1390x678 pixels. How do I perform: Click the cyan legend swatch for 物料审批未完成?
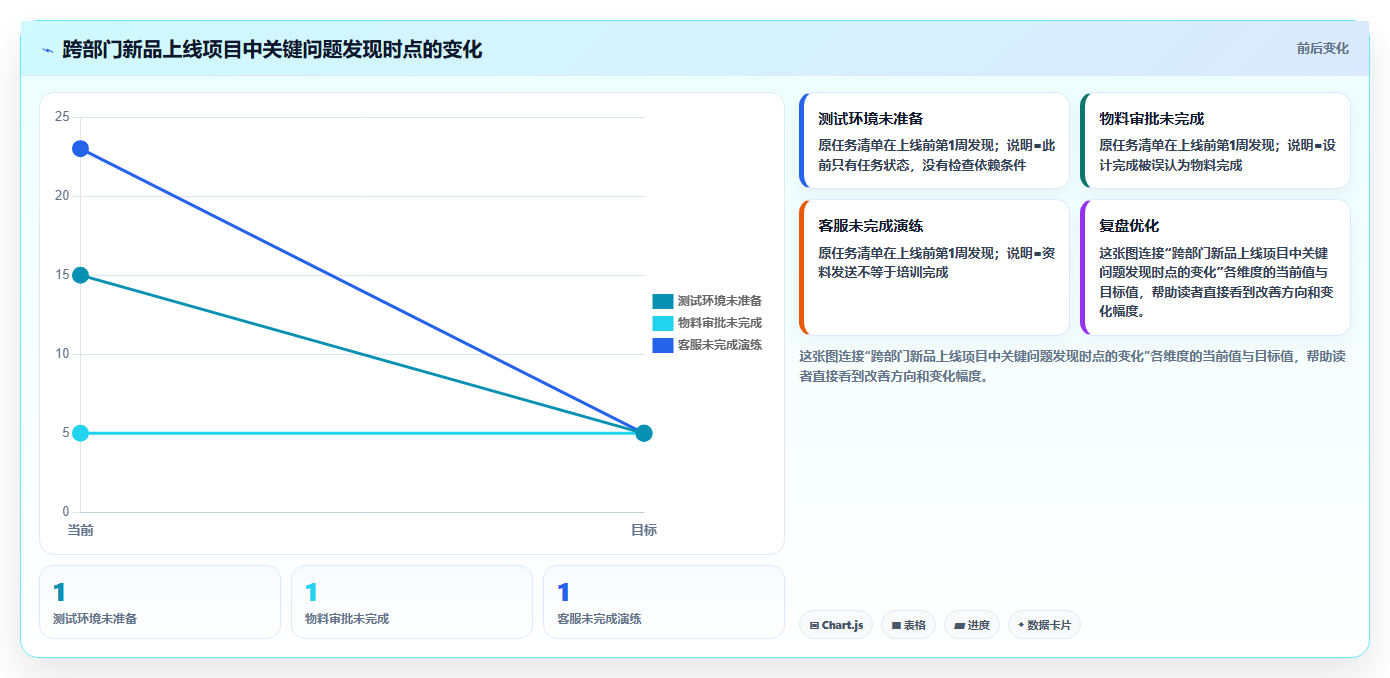[x=663, y=323]
